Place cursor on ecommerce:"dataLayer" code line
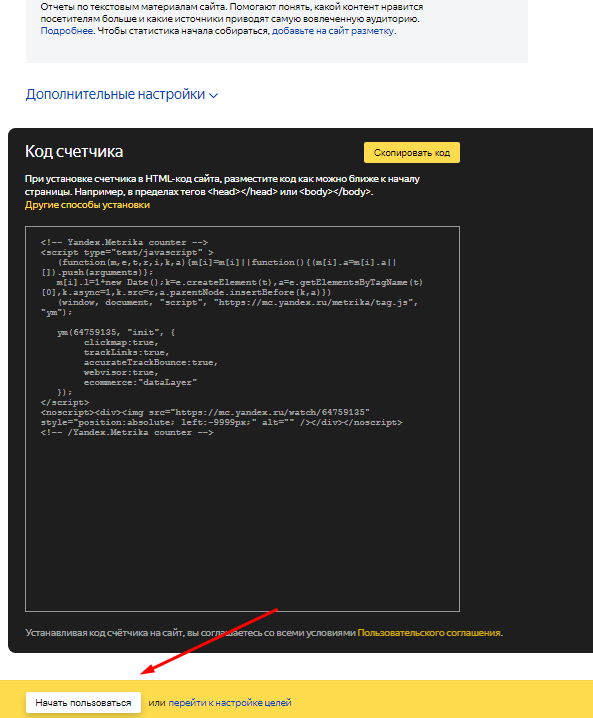 [x=140, y=383]
